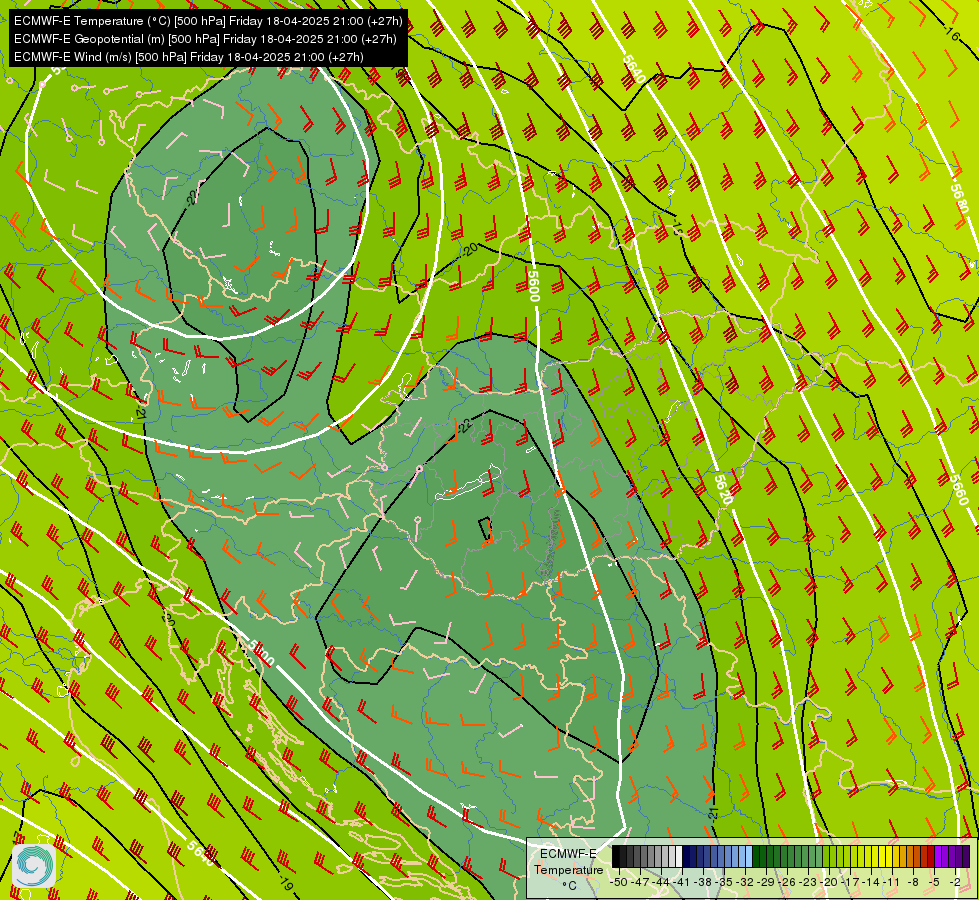Image resolution: width=979 pixels, height=900 pixels.
Task: Click the 5680 geopotential contour label
Action: click(x=960, y=198)
